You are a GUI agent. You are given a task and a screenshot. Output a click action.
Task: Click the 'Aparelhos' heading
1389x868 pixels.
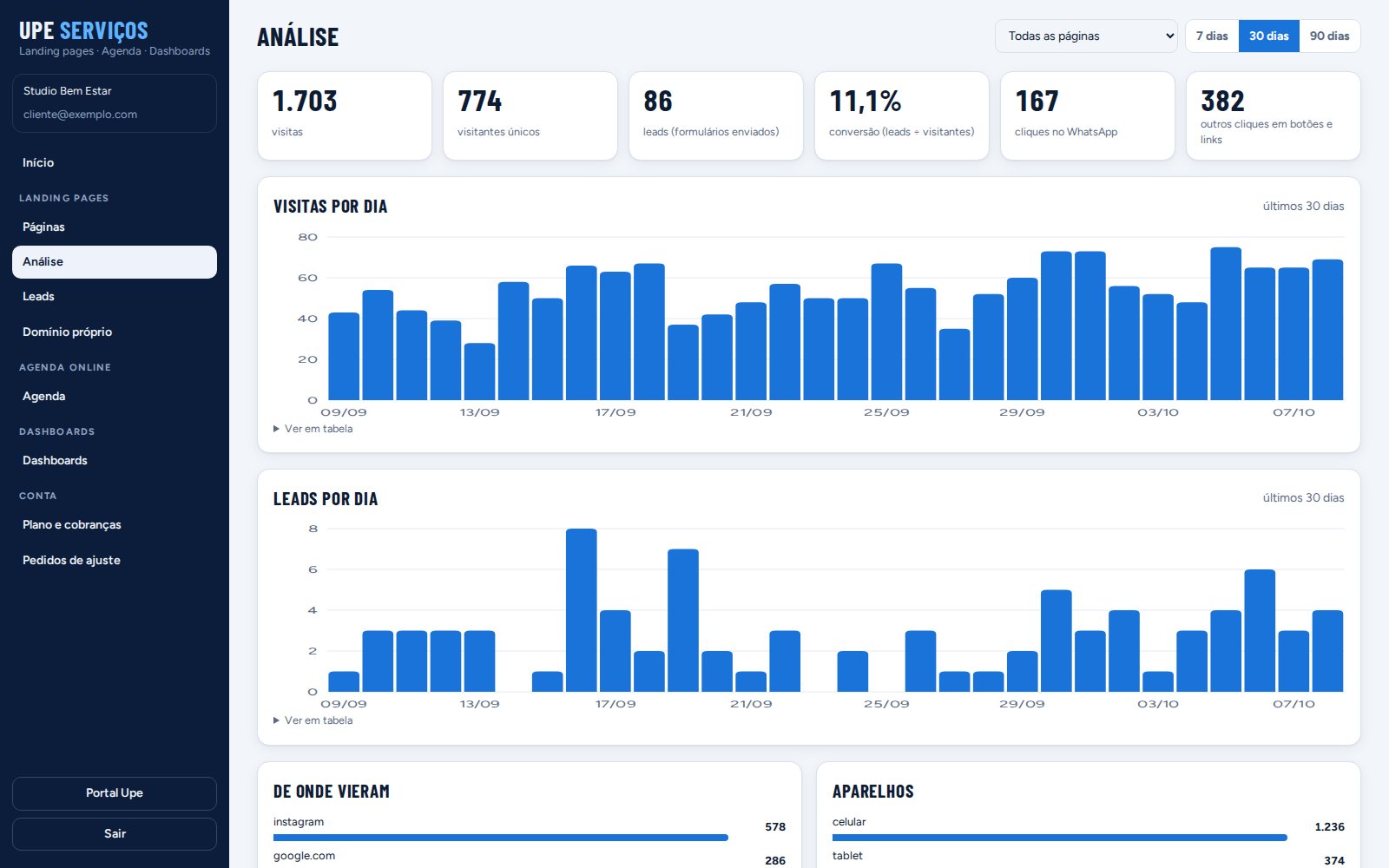[x=873, y=792]
